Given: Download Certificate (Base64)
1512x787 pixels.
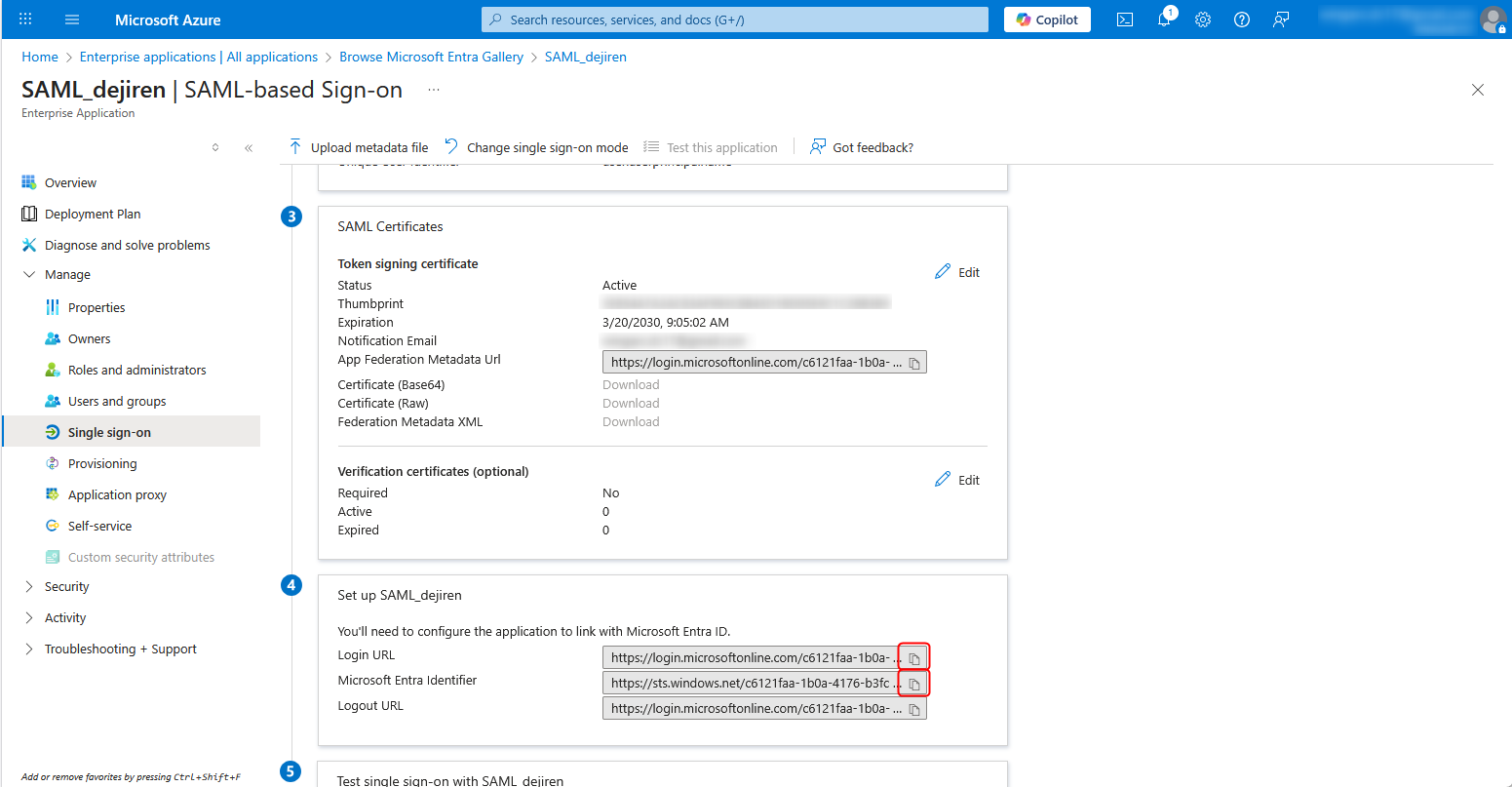Looking at the screenshot, I should 631,385.
